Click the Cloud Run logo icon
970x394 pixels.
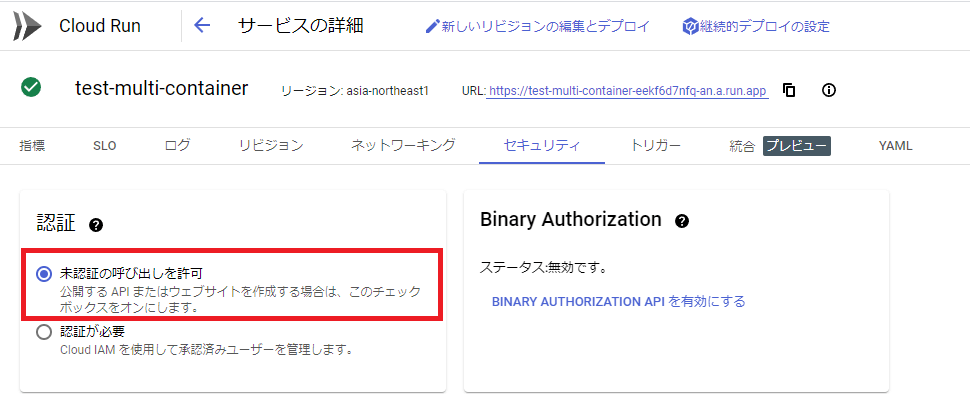click(x=27, y=26)
